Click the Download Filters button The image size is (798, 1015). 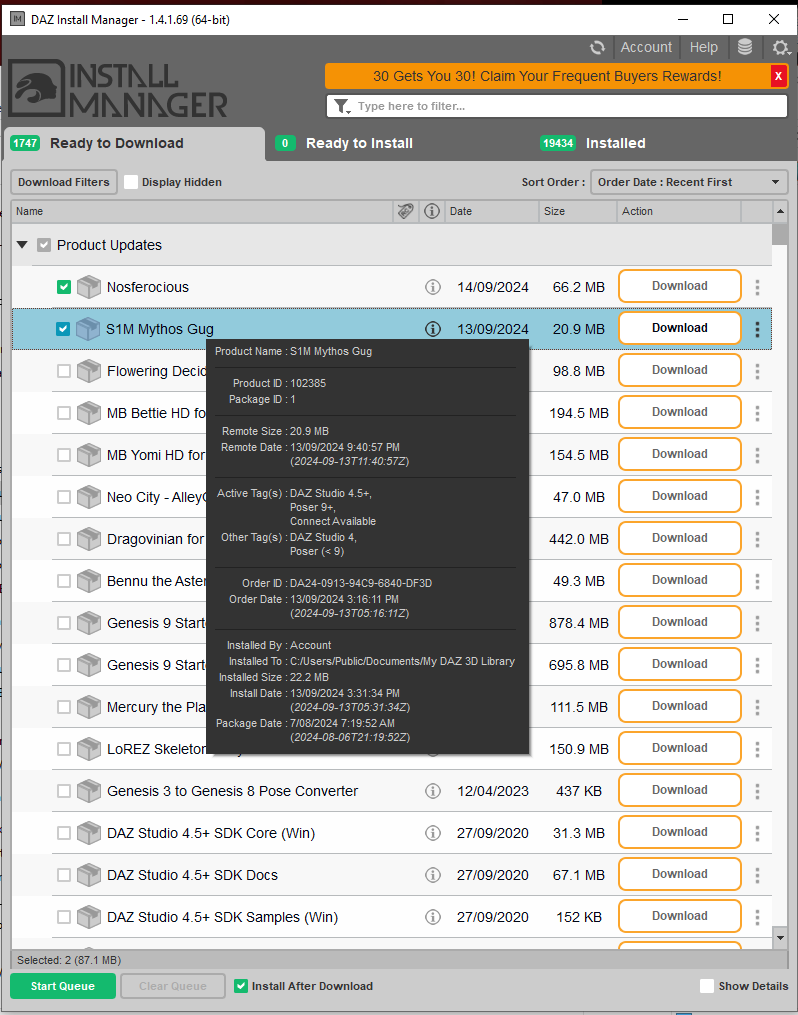tap(63, 182)
